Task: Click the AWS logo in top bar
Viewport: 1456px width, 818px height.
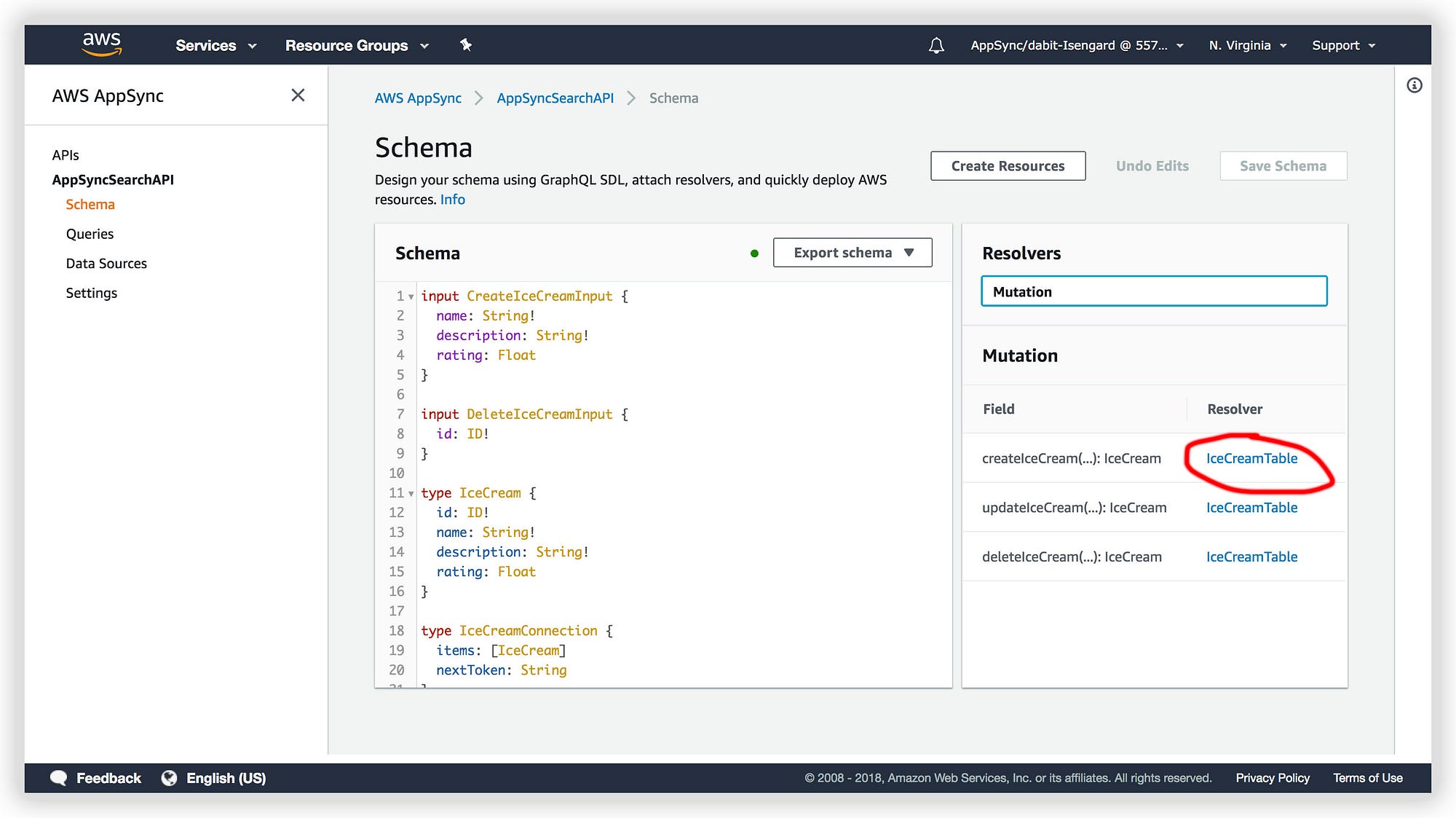Action: point(101,44)
